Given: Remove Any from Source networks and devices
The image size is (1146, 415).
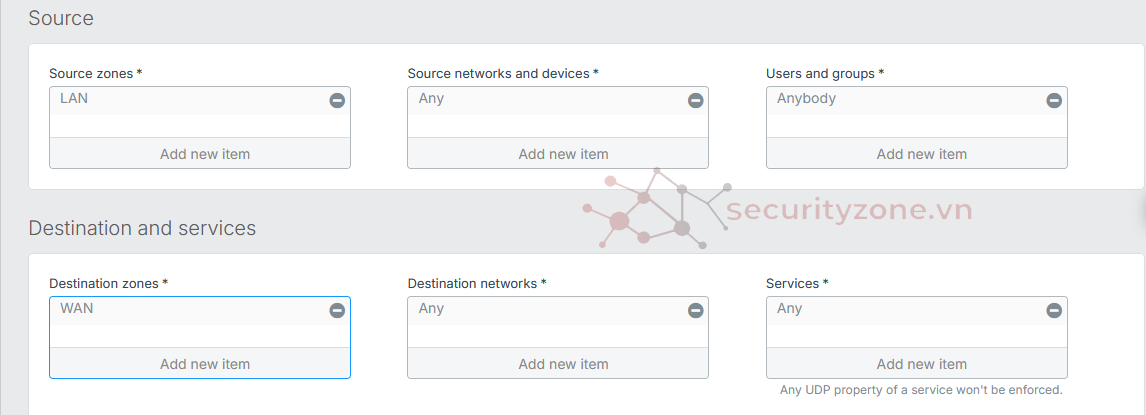Looking at the screenshot, I should point(695,100).
